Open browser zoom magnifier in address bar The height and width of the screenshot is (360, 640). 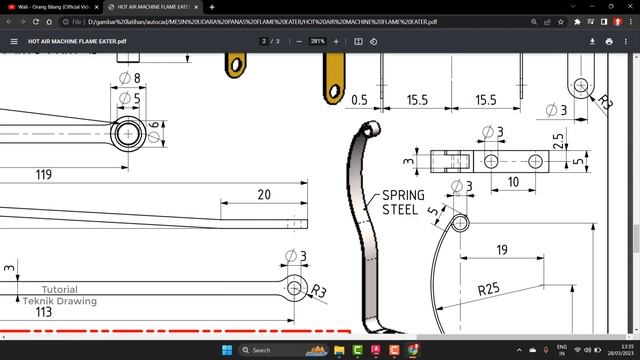[x=534, y=22]
